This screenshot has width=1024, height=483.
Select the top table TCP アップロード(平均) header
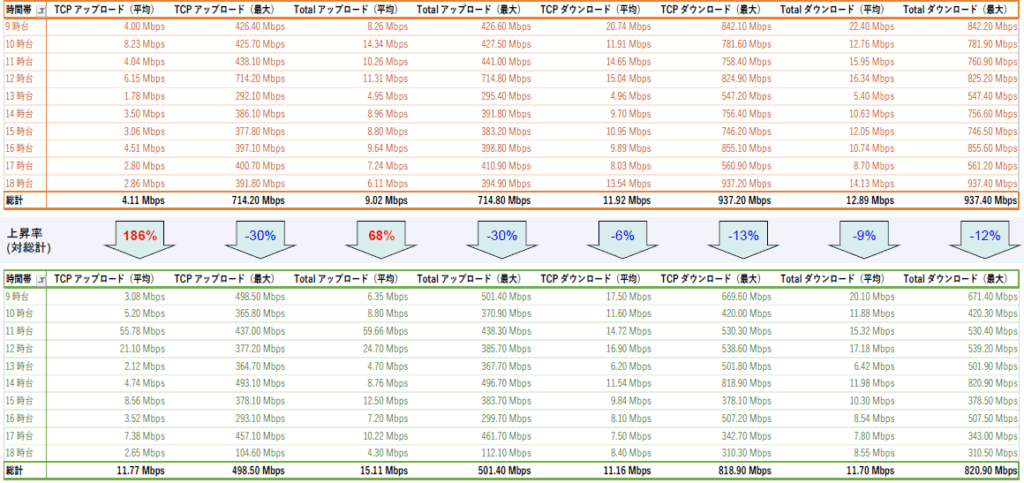pyautogui.click(x=109, y=10)
